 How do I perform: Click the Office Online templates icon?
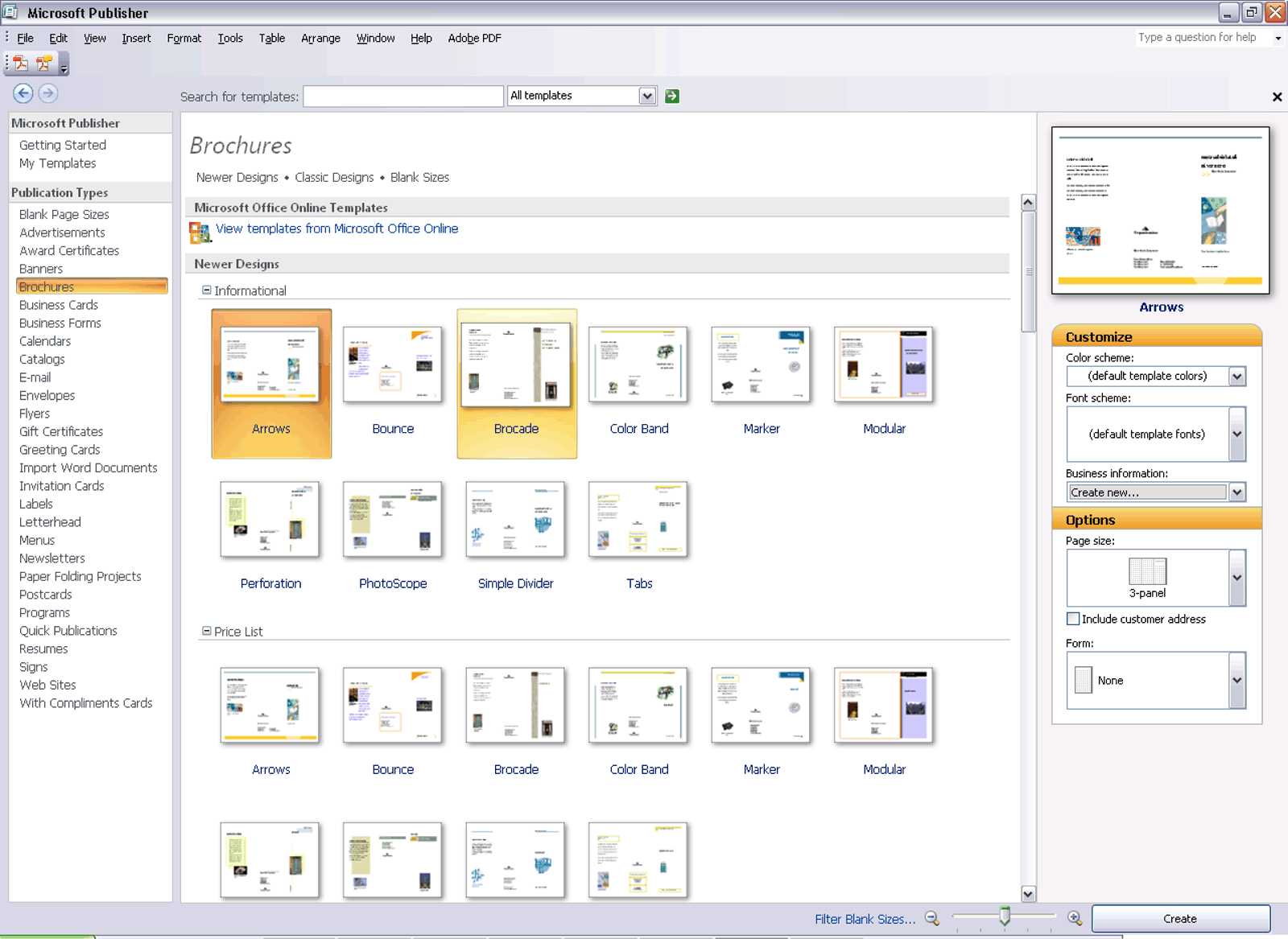[200, 233]
